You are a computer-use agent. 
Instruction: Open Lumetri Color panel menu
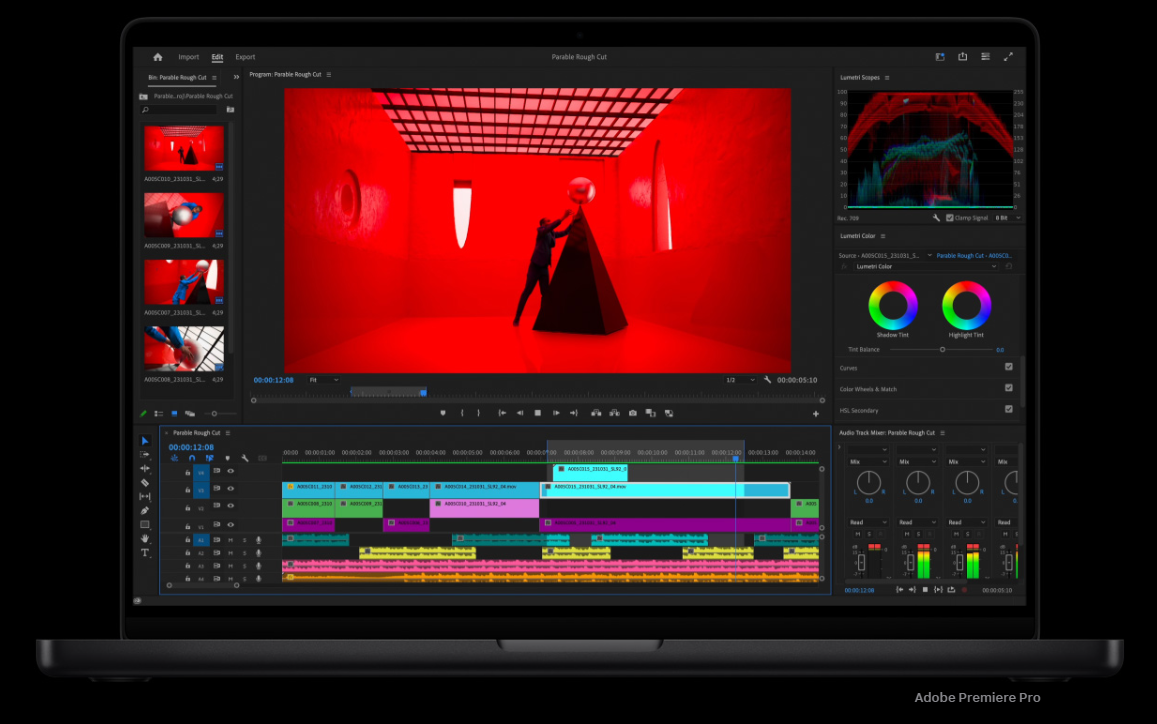point(883,236)
